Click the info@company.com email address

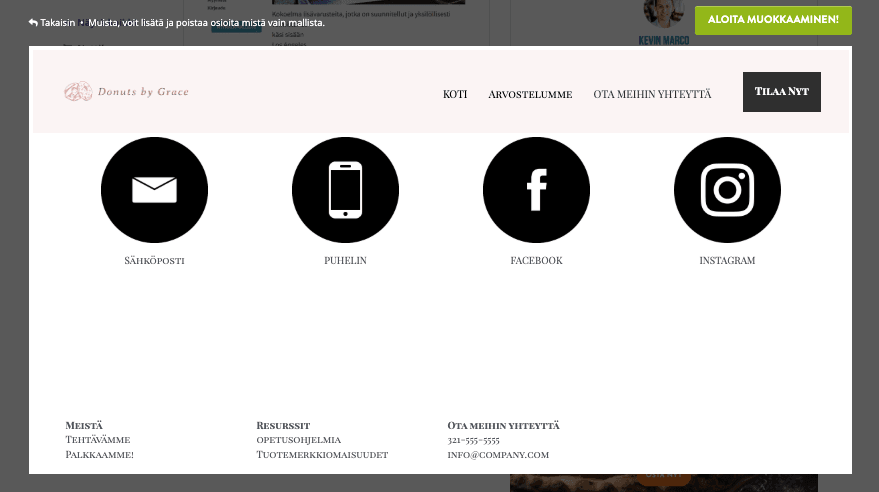pyautogui.click(x=498, y=454)
